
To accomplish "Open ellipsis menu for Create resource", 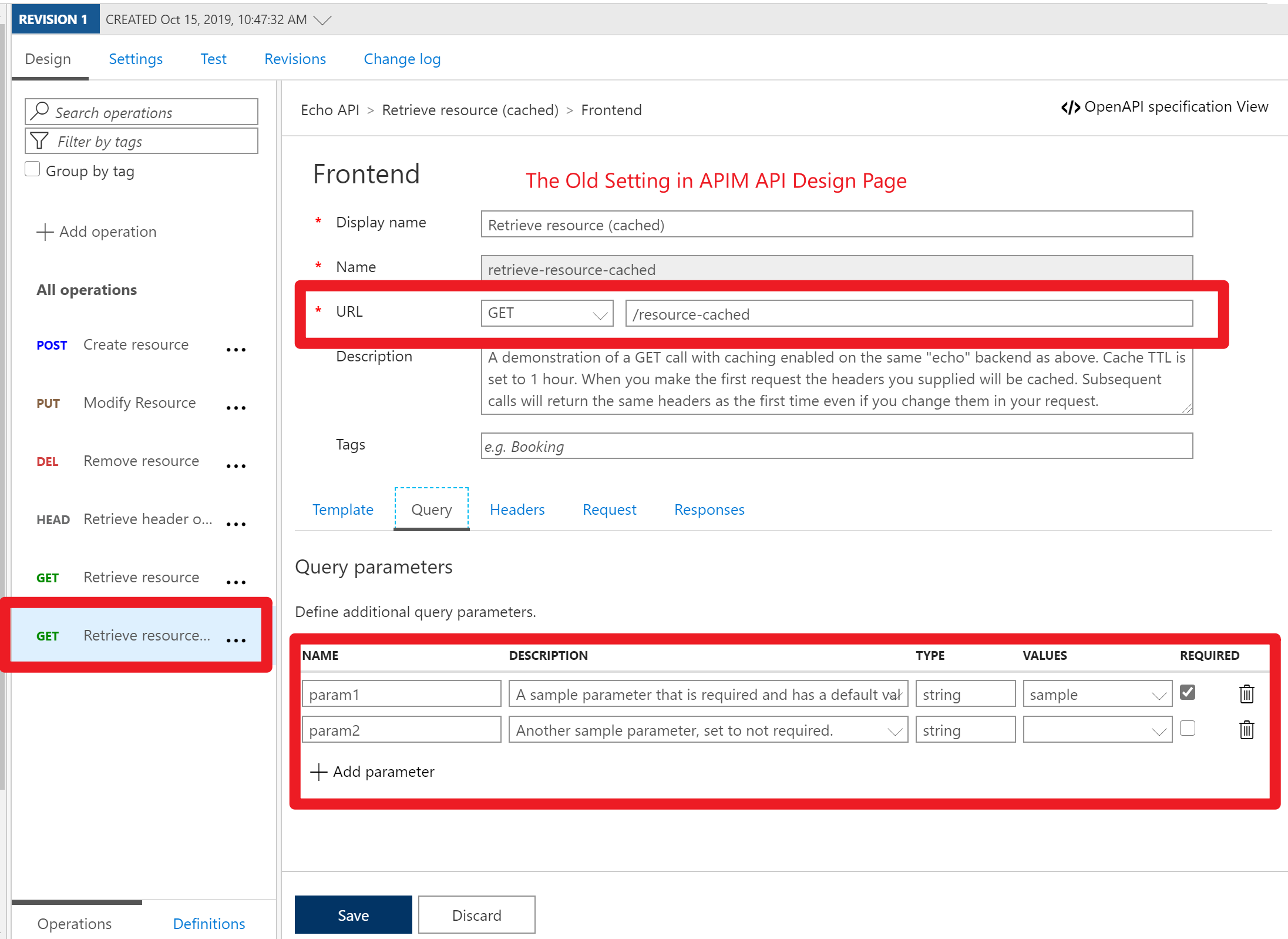I will pos(236,350).
